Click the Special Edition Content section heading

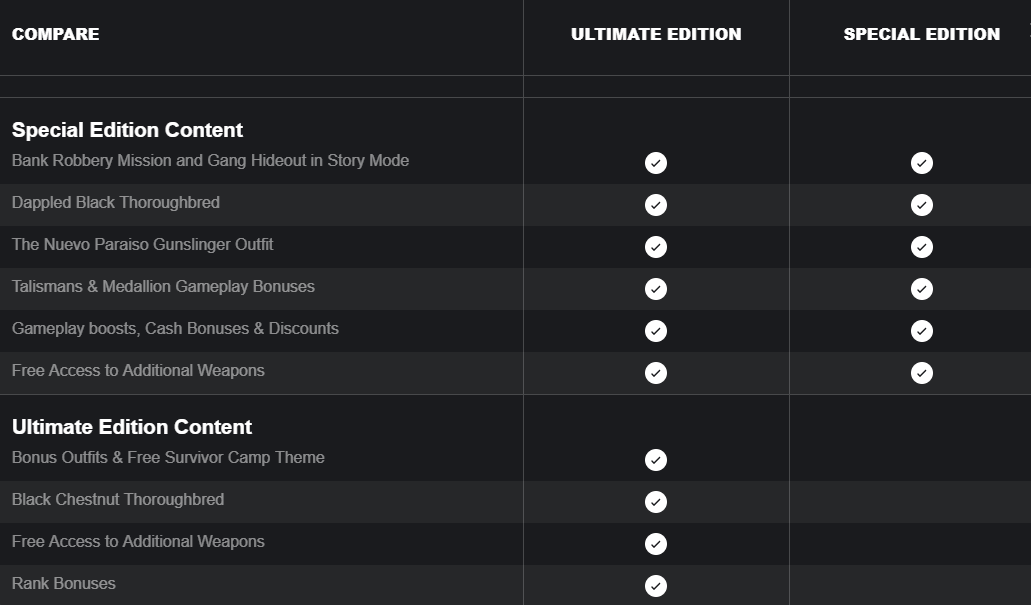(x=128, y=130)
